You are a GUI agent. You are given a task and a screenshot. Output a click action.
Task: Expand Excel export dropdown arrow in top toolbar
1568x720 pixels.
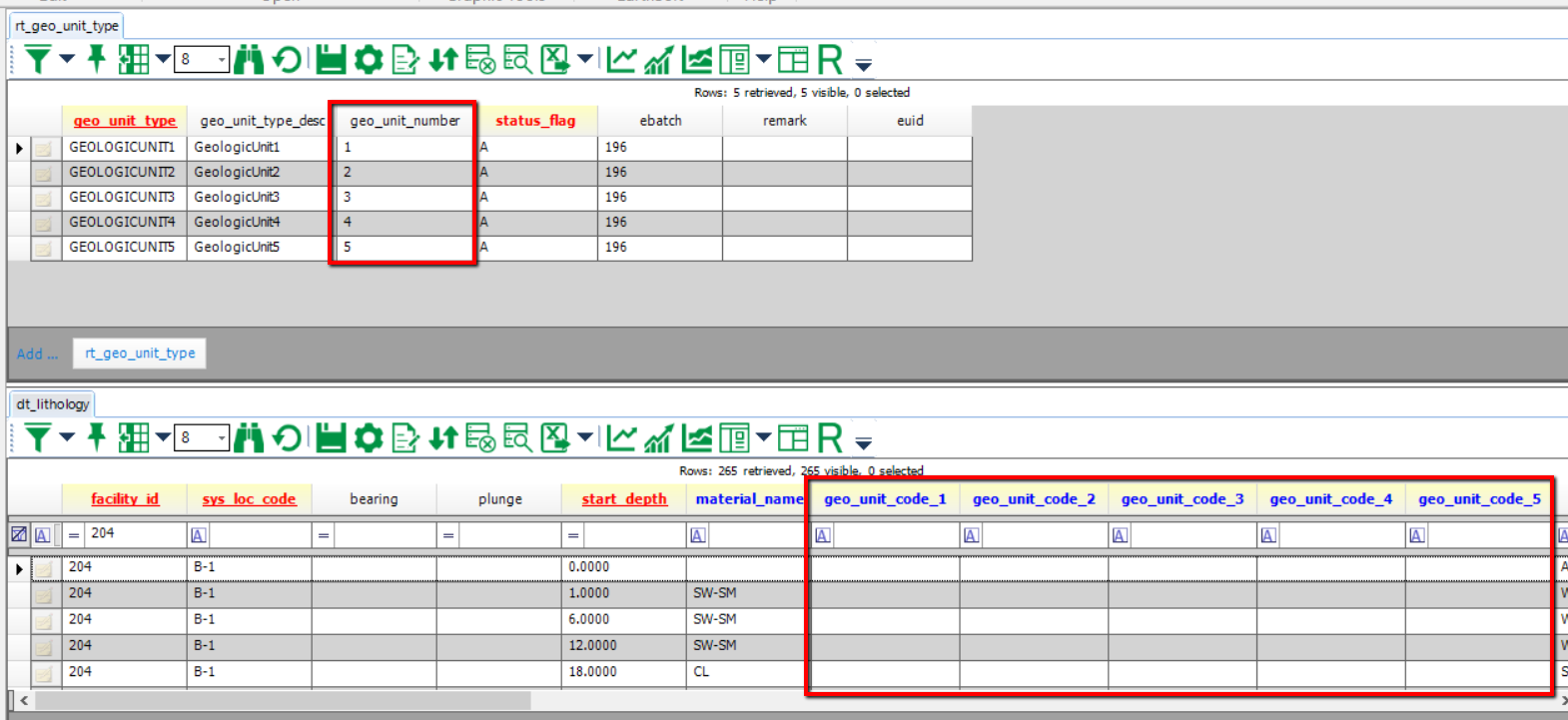(584, 59)
